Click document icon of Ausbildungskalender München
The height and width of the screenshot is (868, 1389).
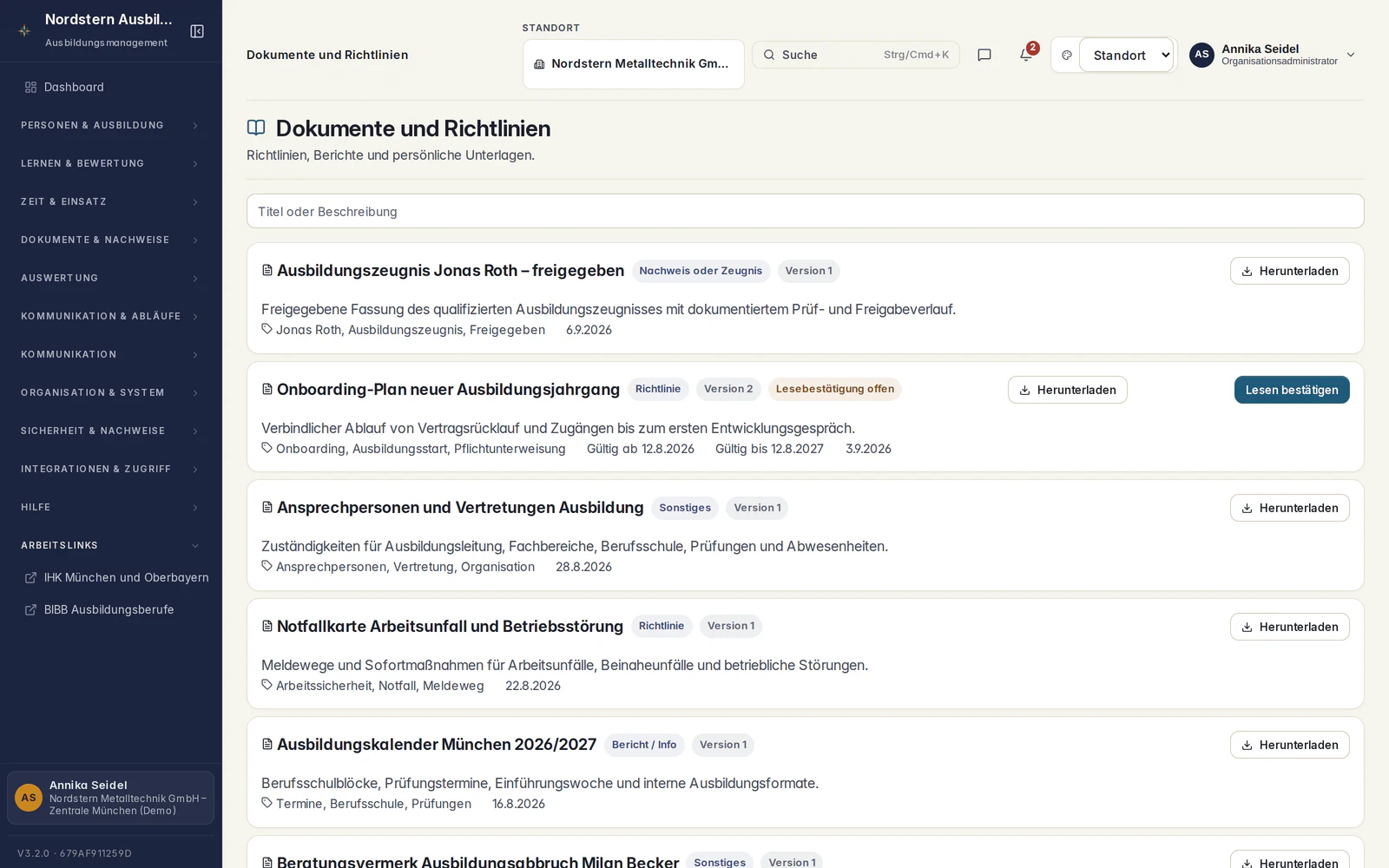point(267,745)
